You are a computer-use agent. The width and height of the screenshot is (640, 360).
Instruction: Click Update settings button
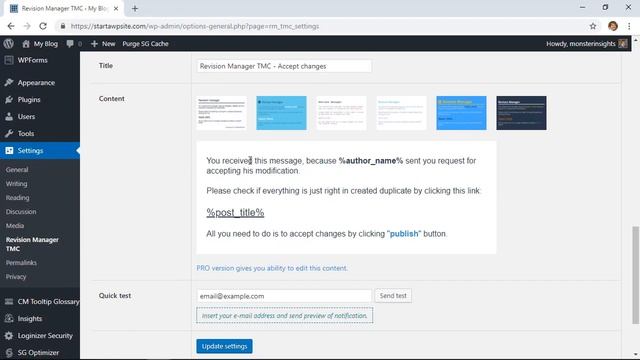pyautogui.click(x=224, y=346)
